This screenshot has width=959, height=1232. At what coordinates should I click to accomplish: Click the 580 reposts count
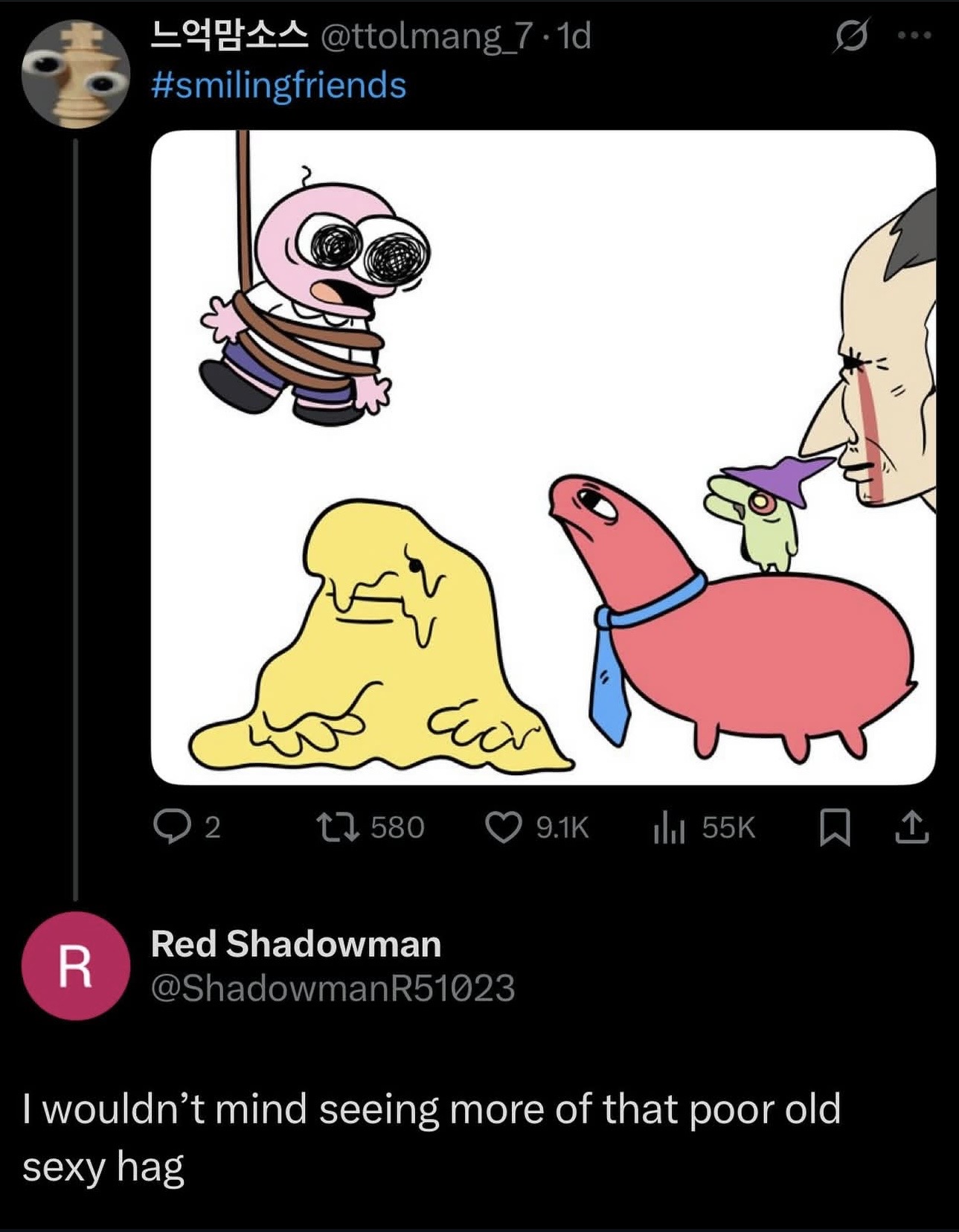397,828
